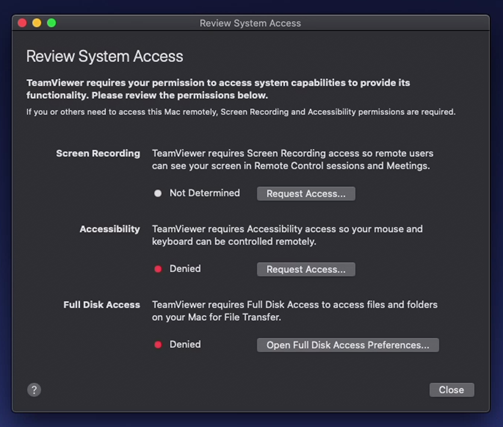The height and width of the screenshot is (427, 503).
Task: Click the 'Denied' text under Accessibility
Action: [185, 269]
